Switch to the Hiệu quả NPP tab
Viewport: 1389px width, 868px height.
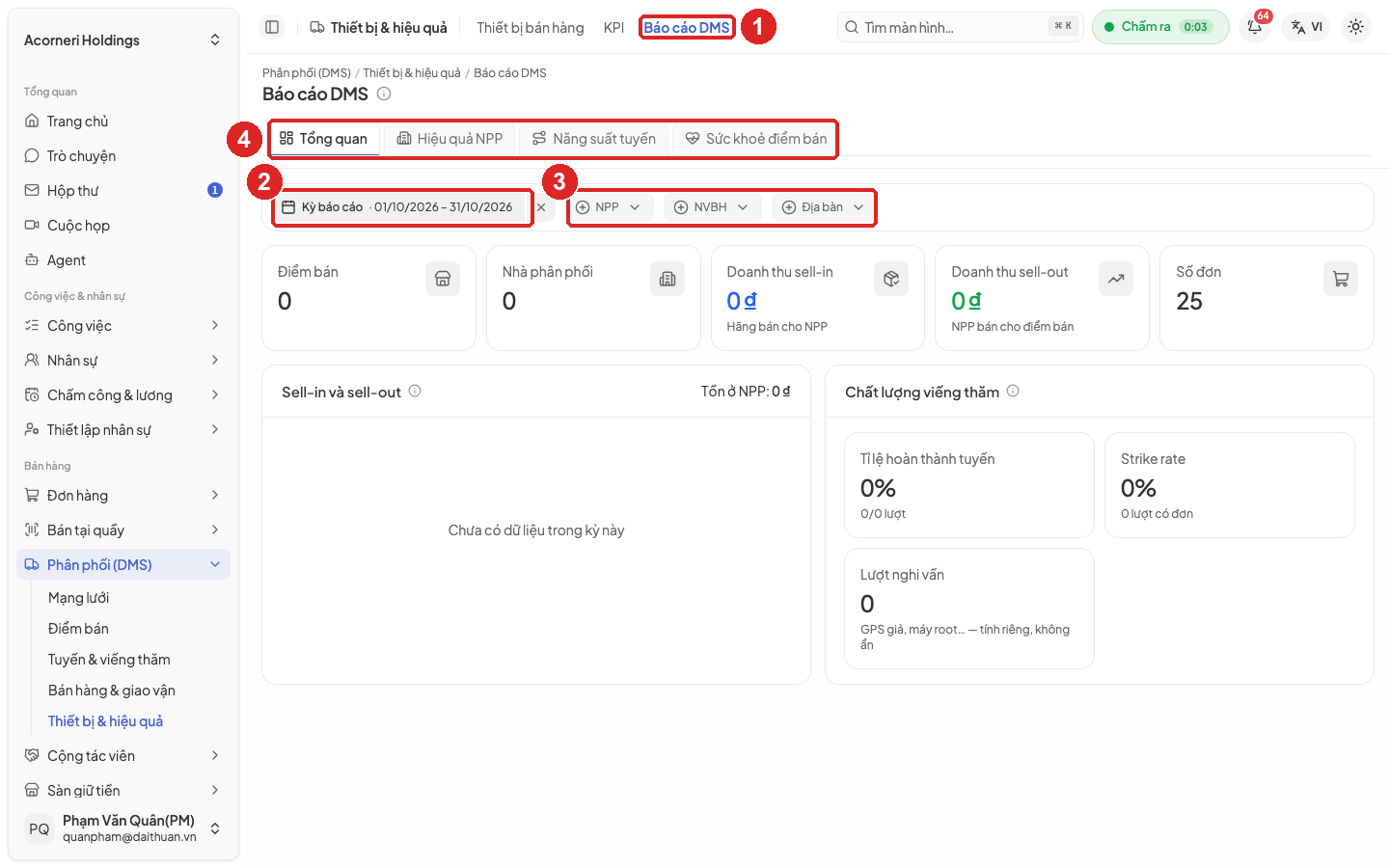click(x=450, y=139)
